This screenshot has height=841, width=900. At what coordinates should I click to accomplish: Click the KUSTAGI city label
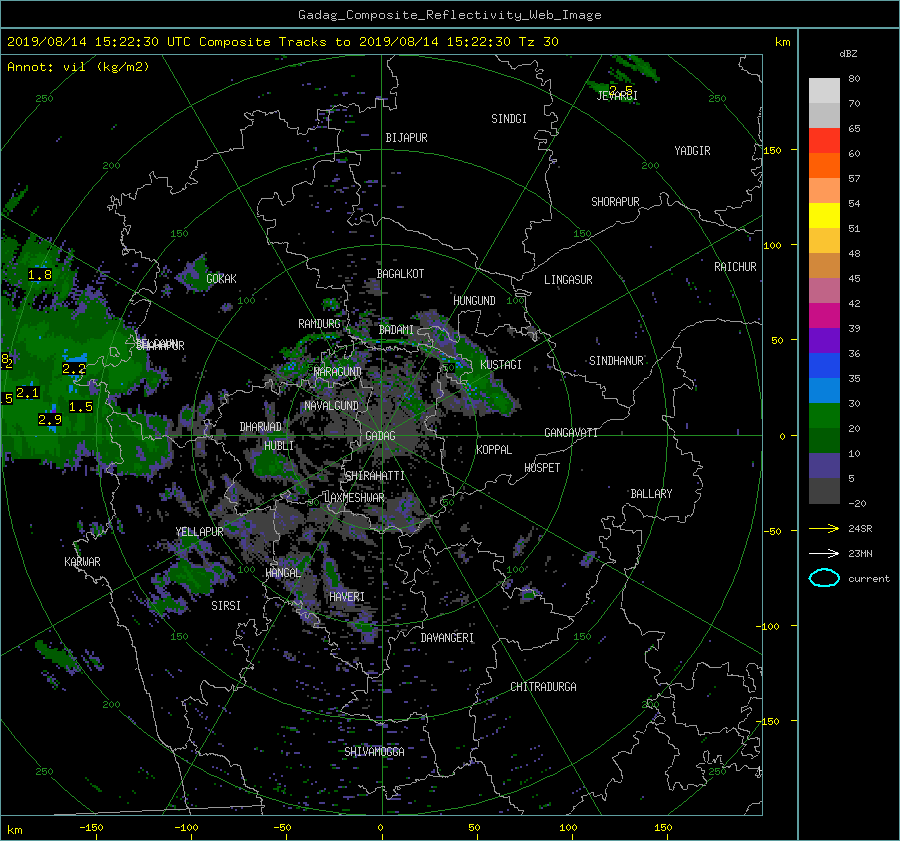click(x=501, y=365)
